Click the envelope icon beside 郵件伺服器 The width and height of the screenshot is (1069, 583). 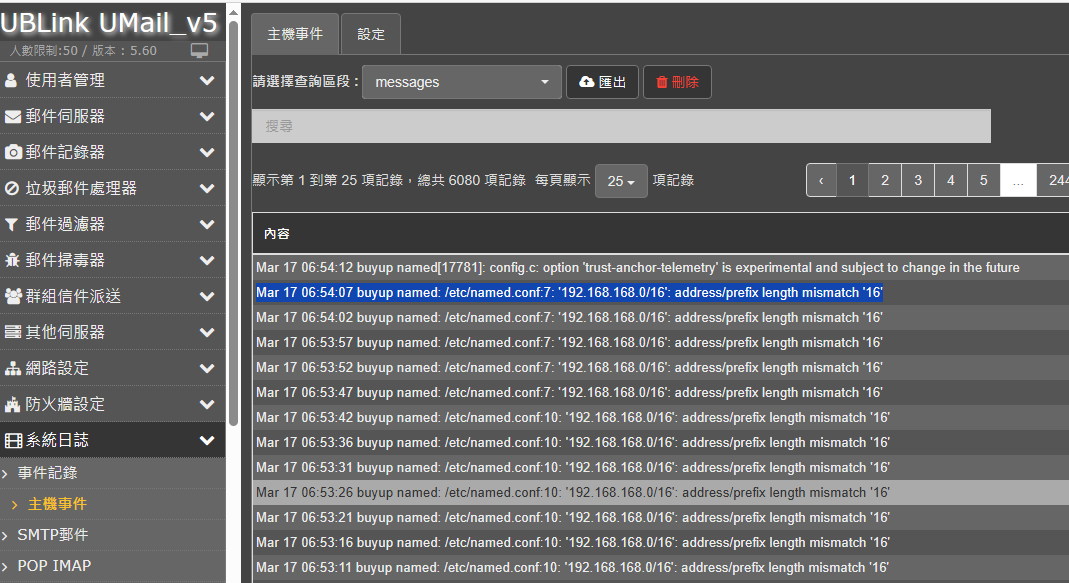[x=13, y=116]
